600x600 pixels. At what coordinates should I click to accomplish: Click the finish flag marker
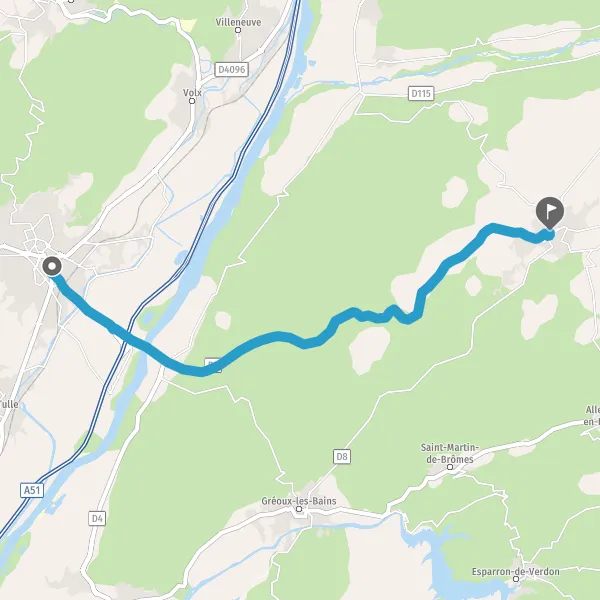click(550, 213)
